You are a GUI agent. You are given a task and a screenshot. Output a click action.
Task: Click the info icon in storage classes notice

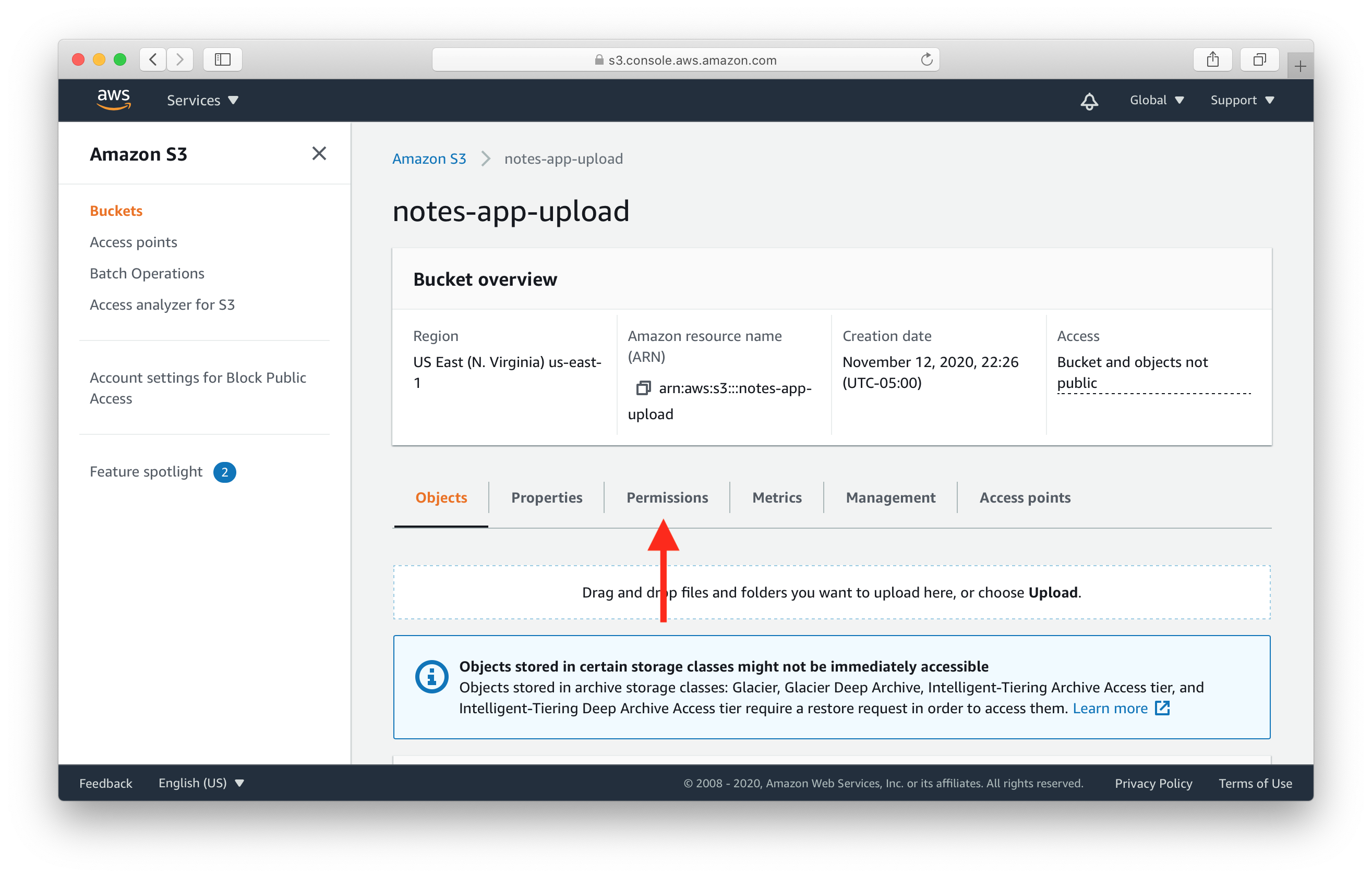(x=431, y=677)
